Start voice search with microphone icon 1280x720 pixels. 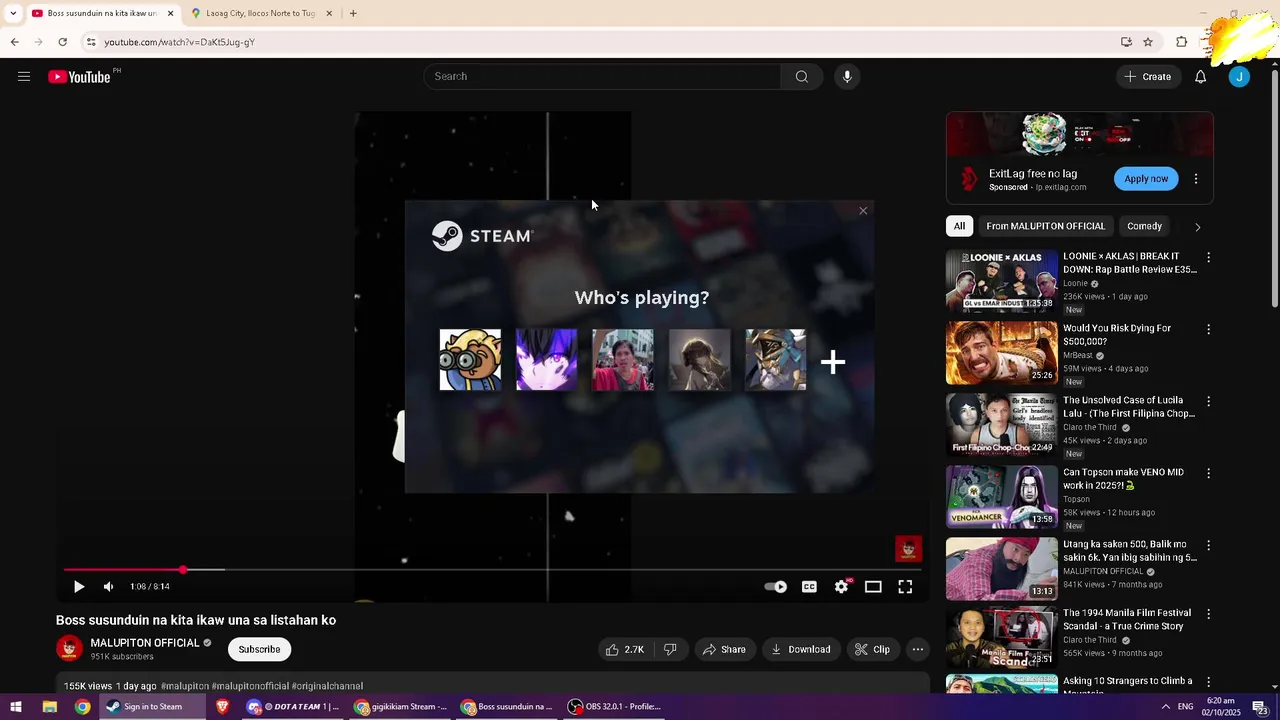point(847,77)
